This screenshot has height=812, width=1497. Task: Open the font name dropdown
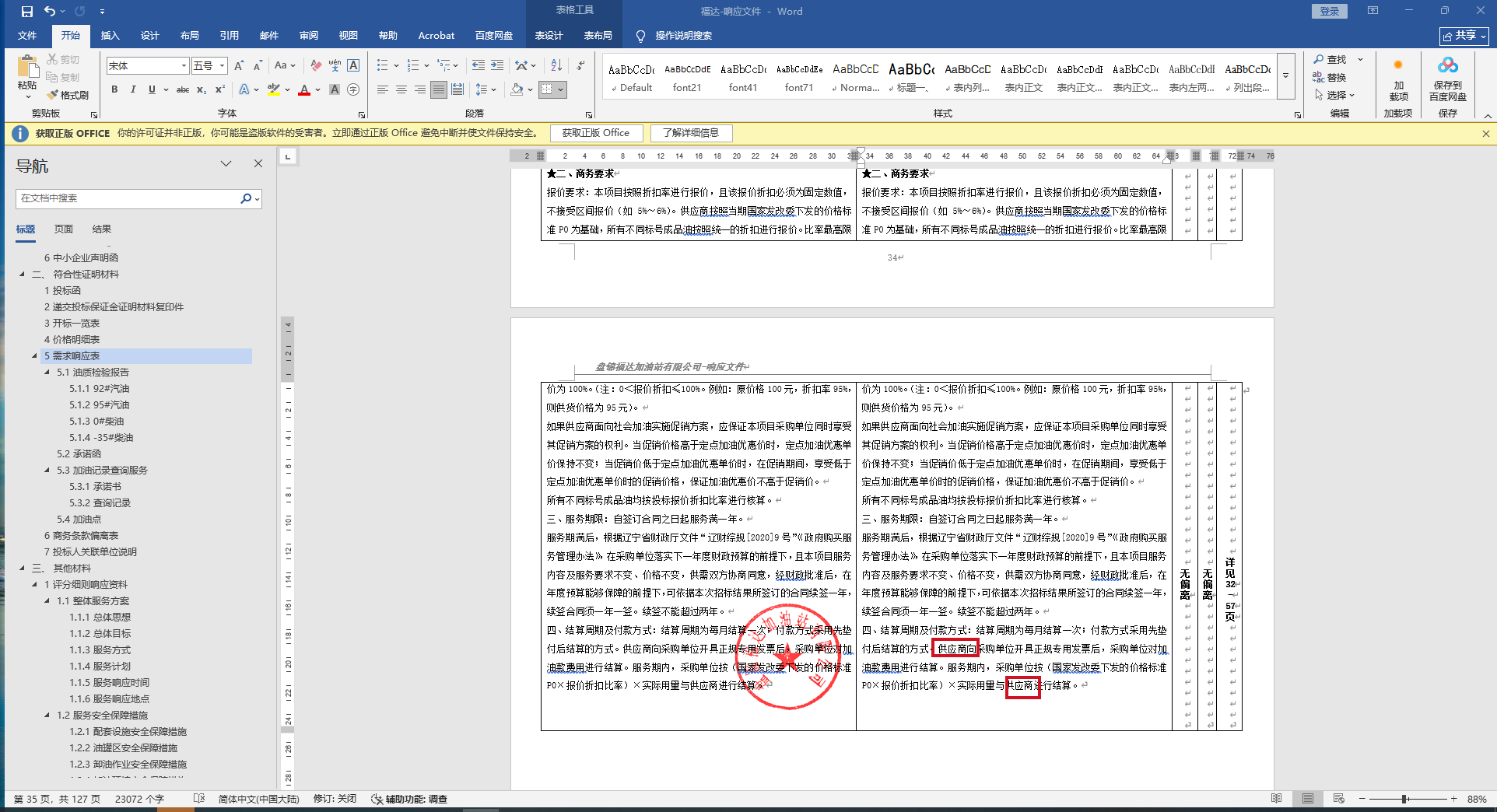[x=184, y=66]
